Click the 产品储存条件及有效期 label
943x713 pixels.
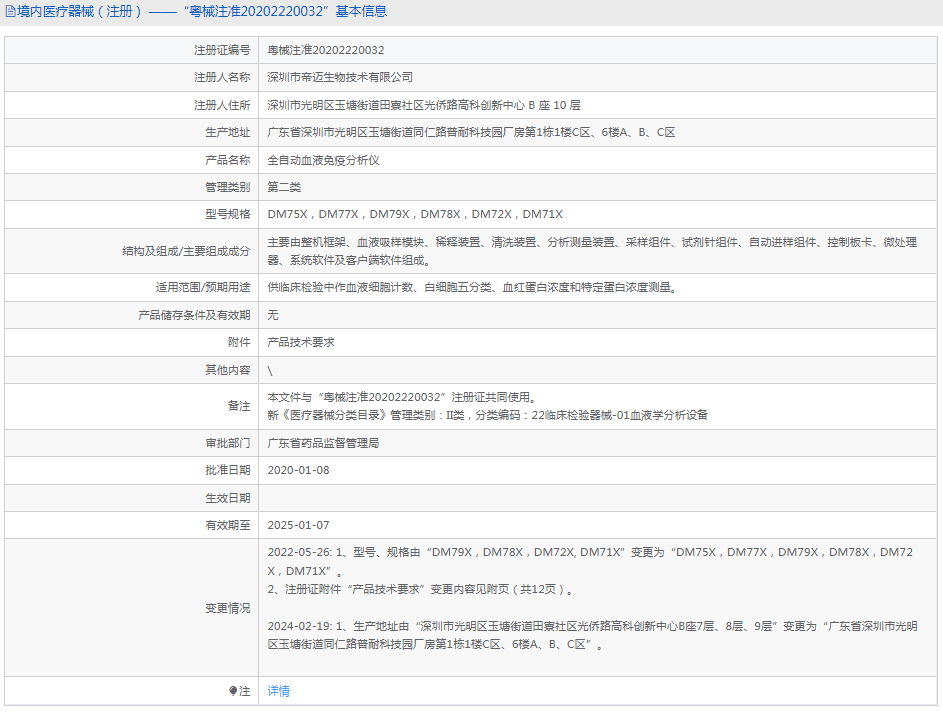coord(194,315)
